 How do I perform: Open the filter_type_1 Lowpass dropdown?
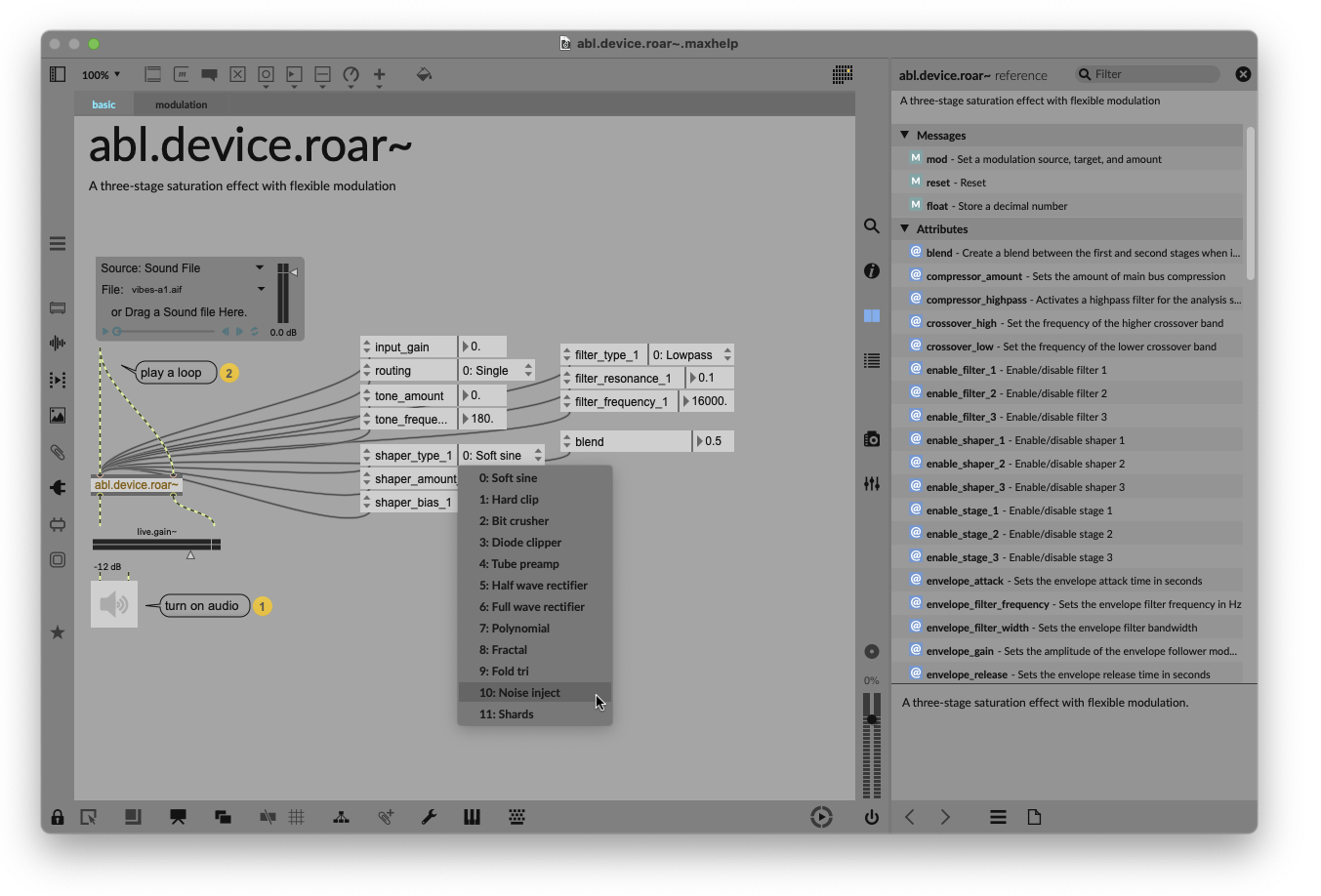(x=691, y=355)
